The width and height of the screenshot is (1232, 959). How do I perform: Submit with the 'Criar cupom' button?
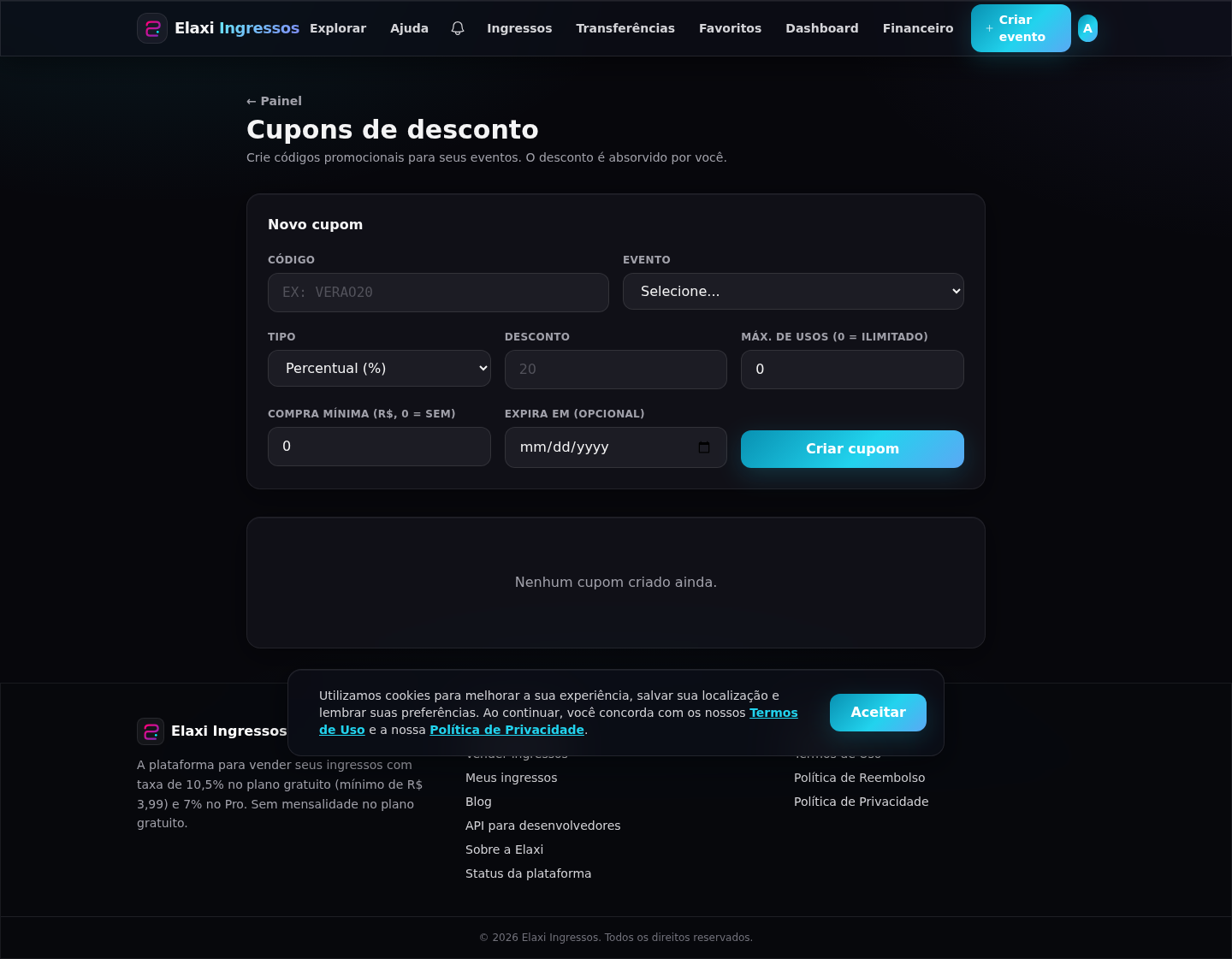(852, 449)
